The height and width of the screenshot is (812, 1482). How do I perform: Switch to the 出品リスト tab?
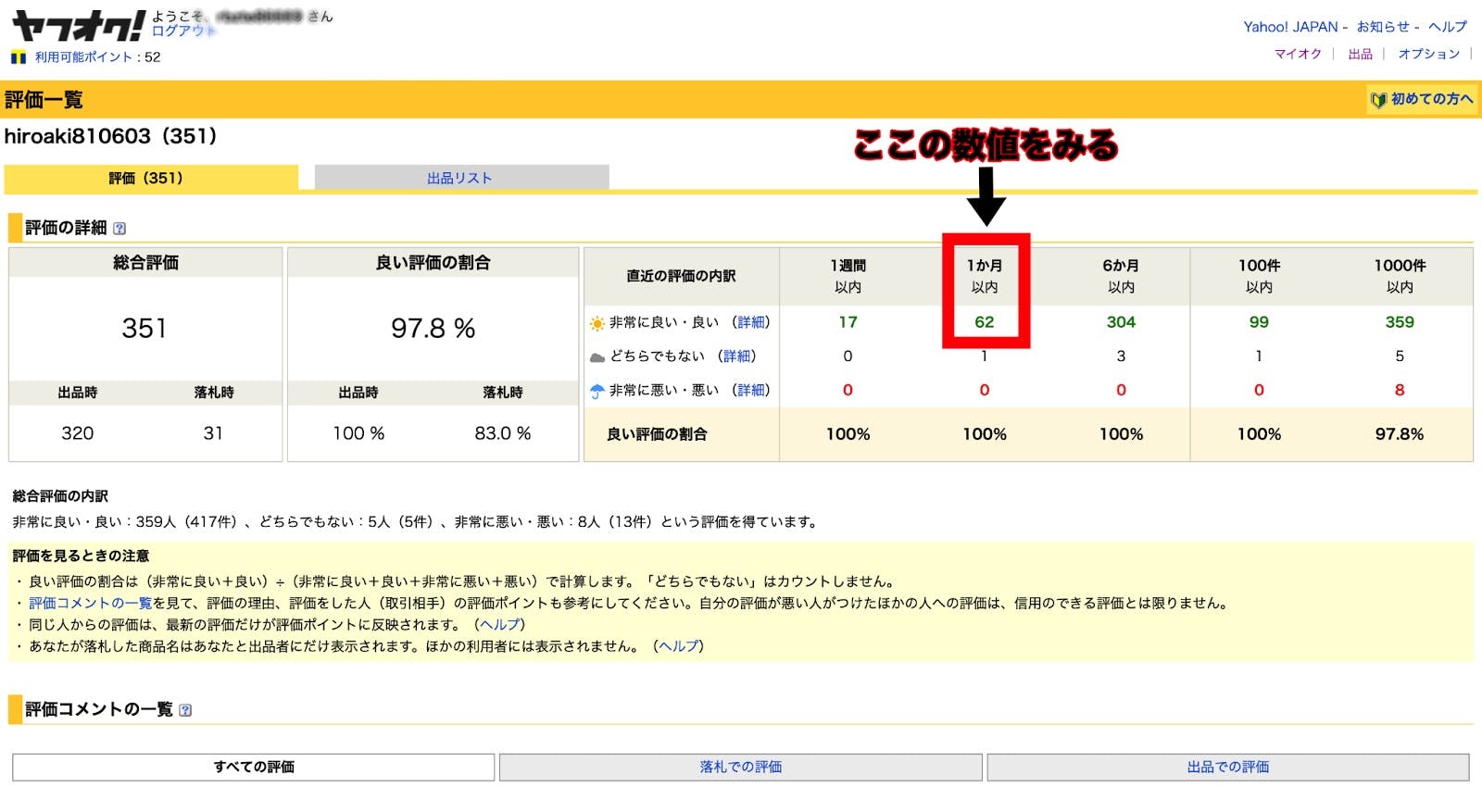coord(460,178)
